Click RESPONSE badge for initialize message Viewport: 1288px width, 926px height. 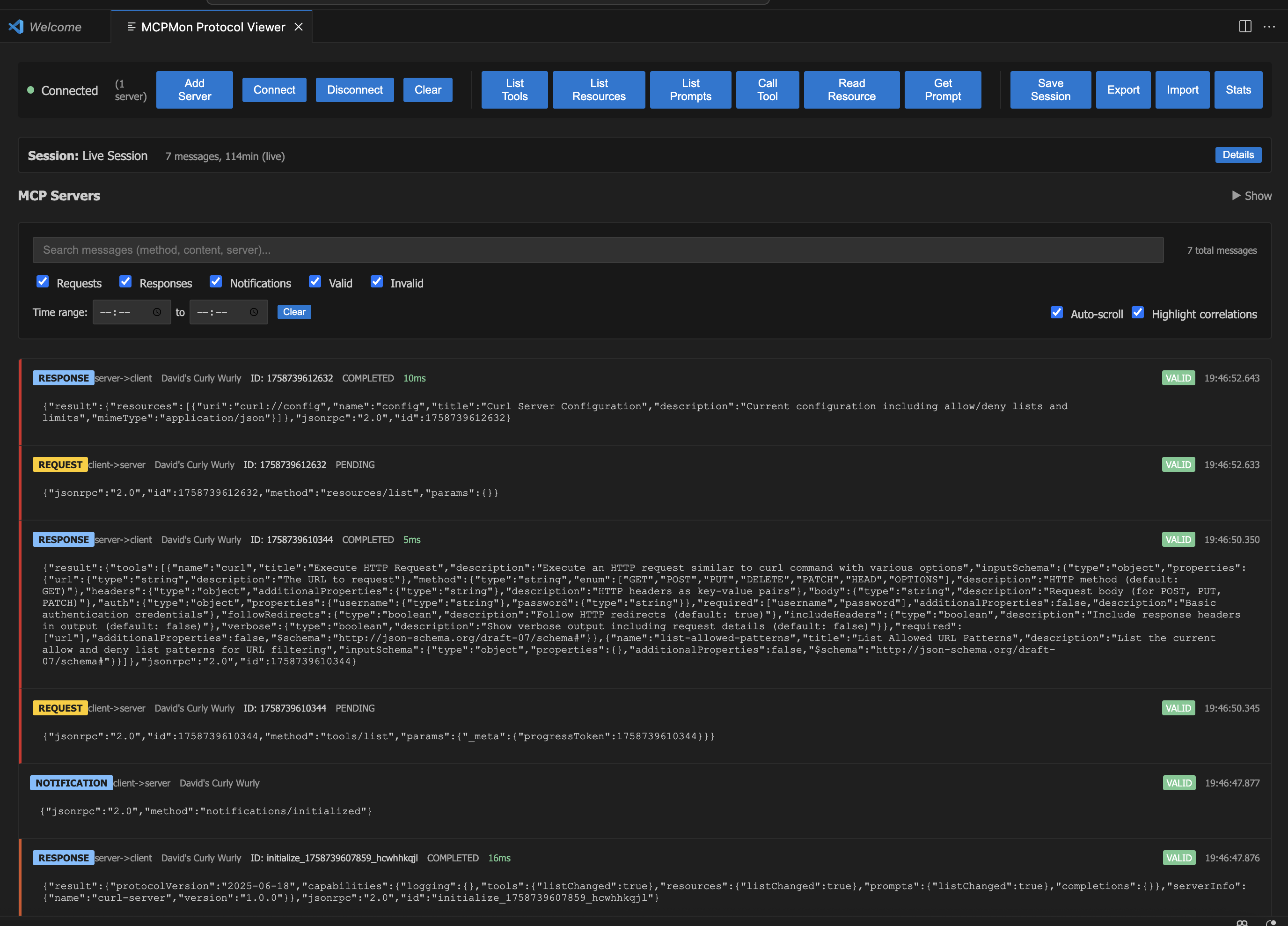(x=63, y=859)
